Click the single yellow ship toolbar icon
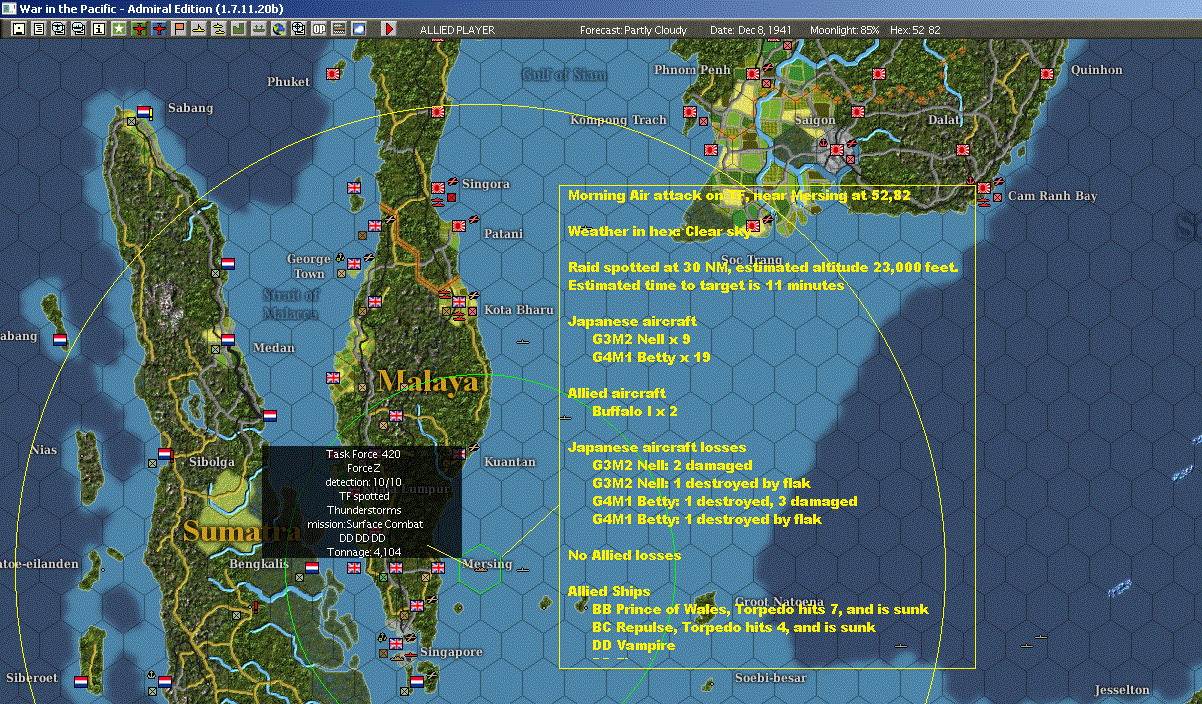 click(200, 30)
